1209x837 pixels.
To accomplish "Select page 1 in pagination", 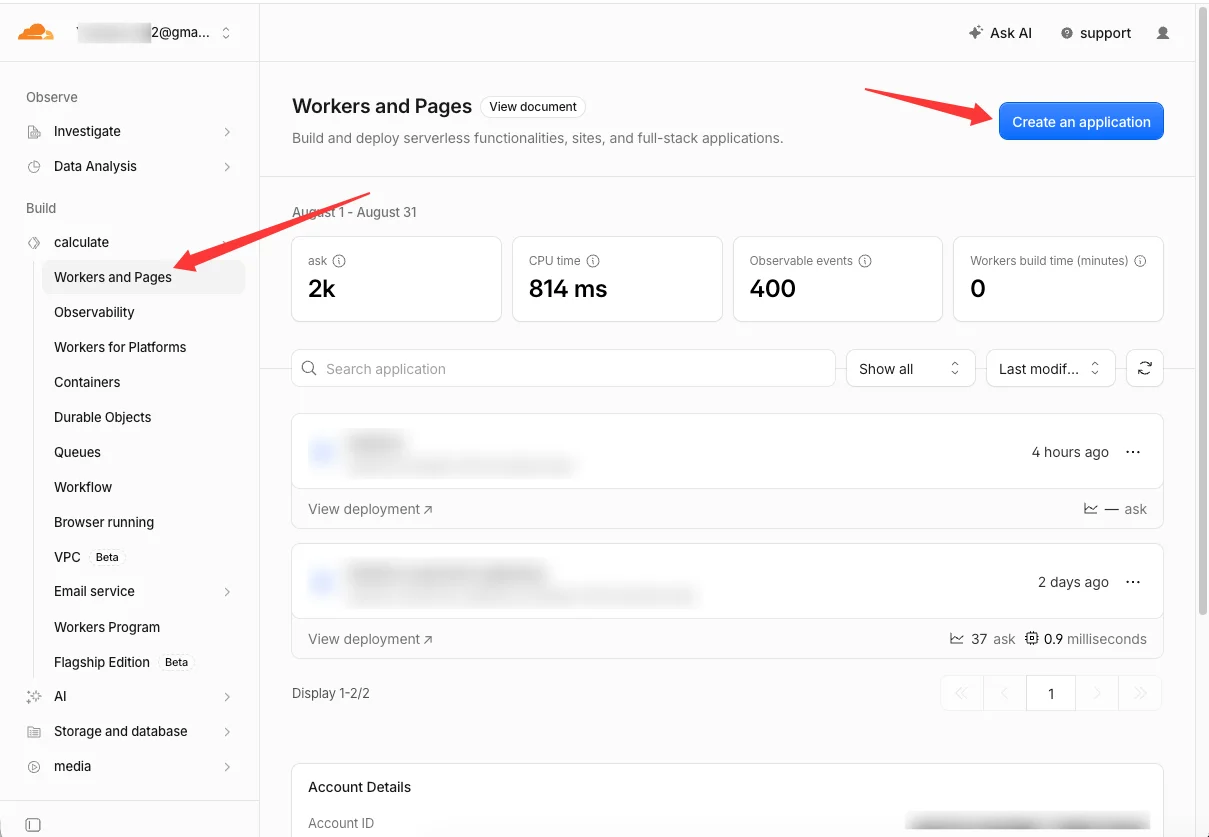I will click(1051, 693).
